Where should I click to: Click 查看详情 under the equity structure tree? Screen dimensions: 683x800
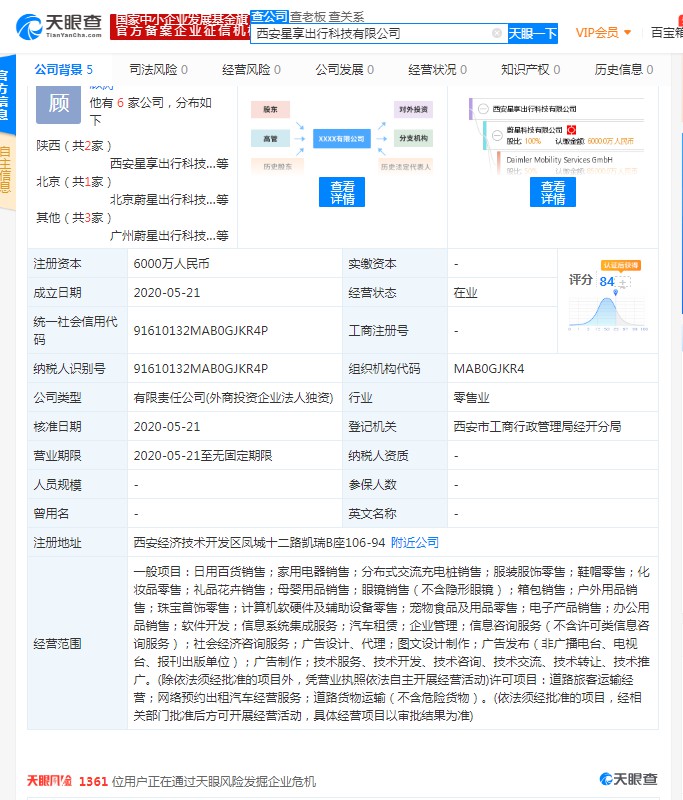point(553,192)
